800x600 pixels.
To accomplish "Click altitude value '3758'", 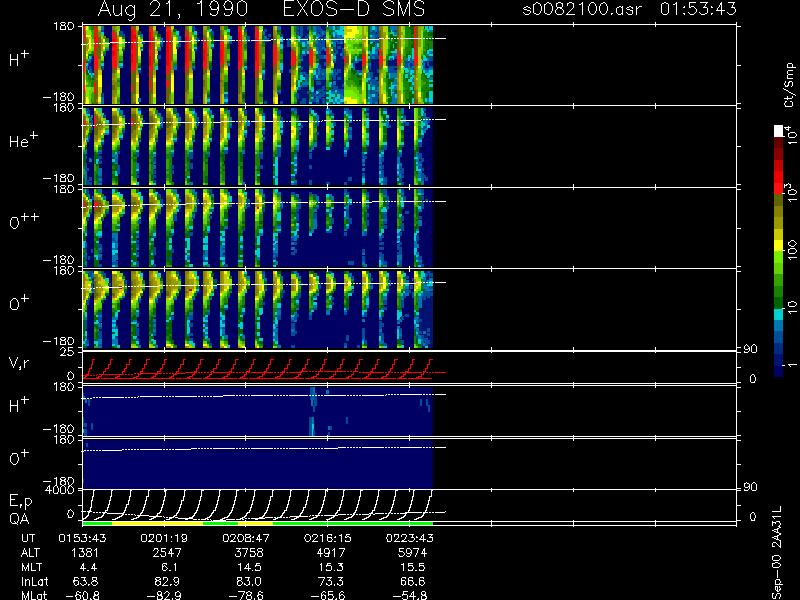I will 248,553.
